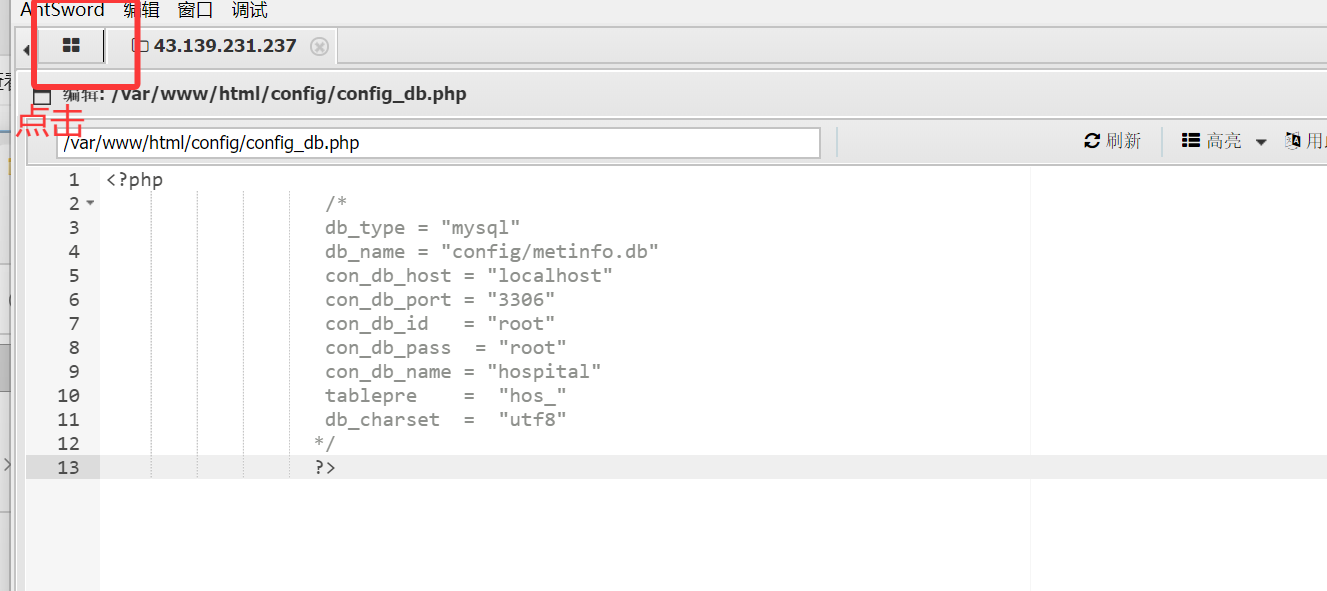Click the file path input field

[x=438, y=143]
